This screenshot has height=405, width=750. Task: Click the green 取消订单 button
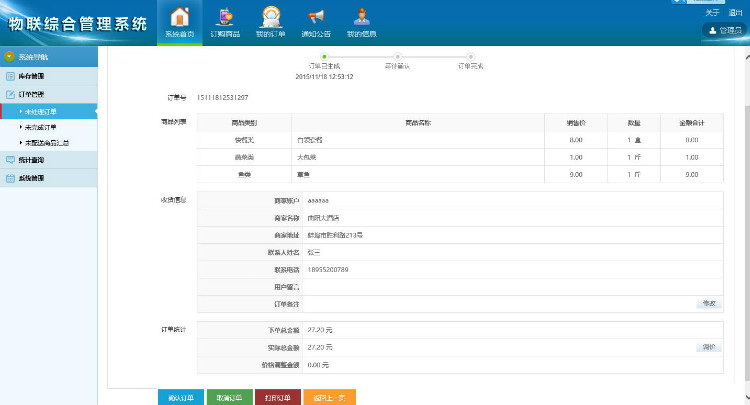230,397
